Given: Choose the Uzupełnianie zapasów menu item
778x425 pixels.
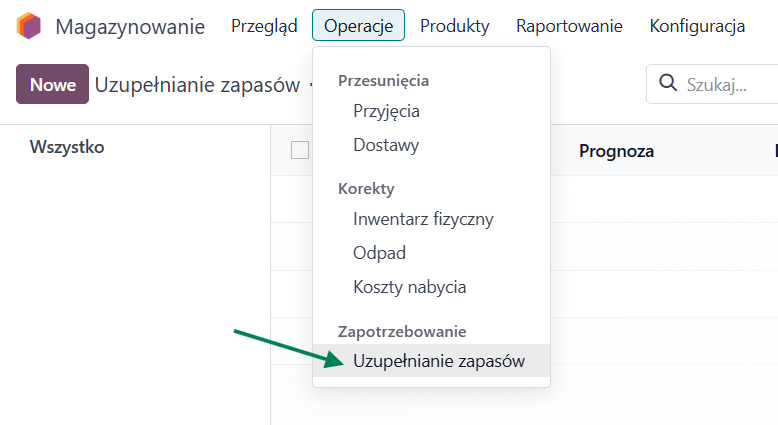Looking at the screenshot, I should click(x=438, y=362).
